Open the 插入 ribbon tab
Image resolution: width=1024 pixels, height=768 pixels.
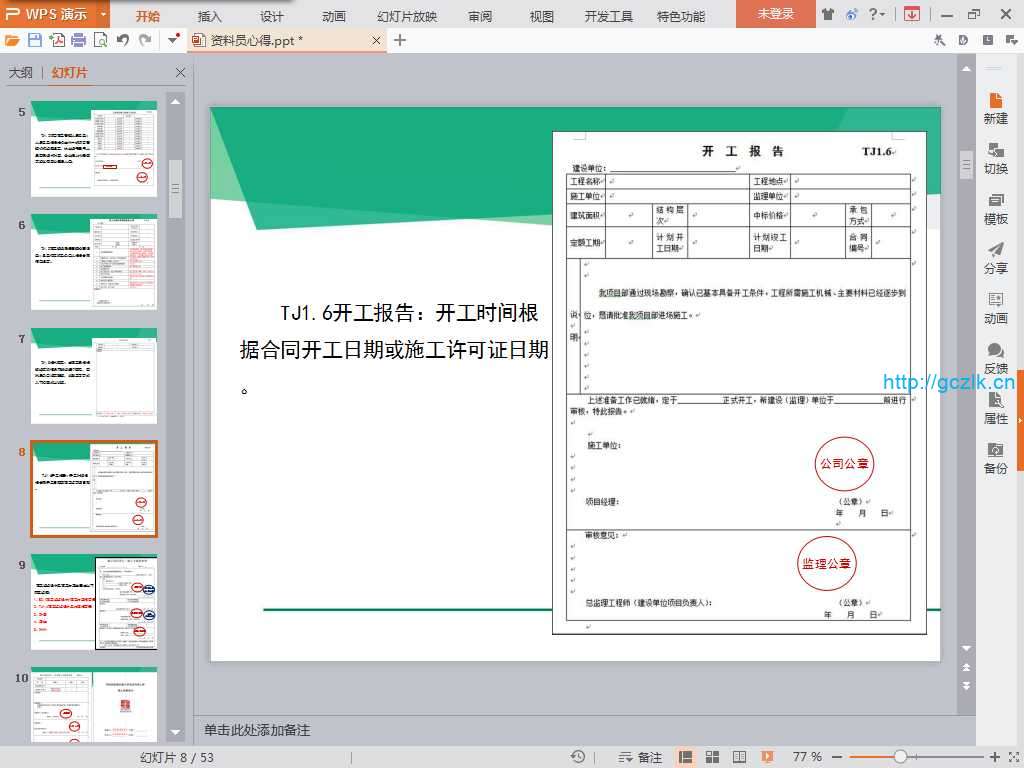[x=210, y=16]
